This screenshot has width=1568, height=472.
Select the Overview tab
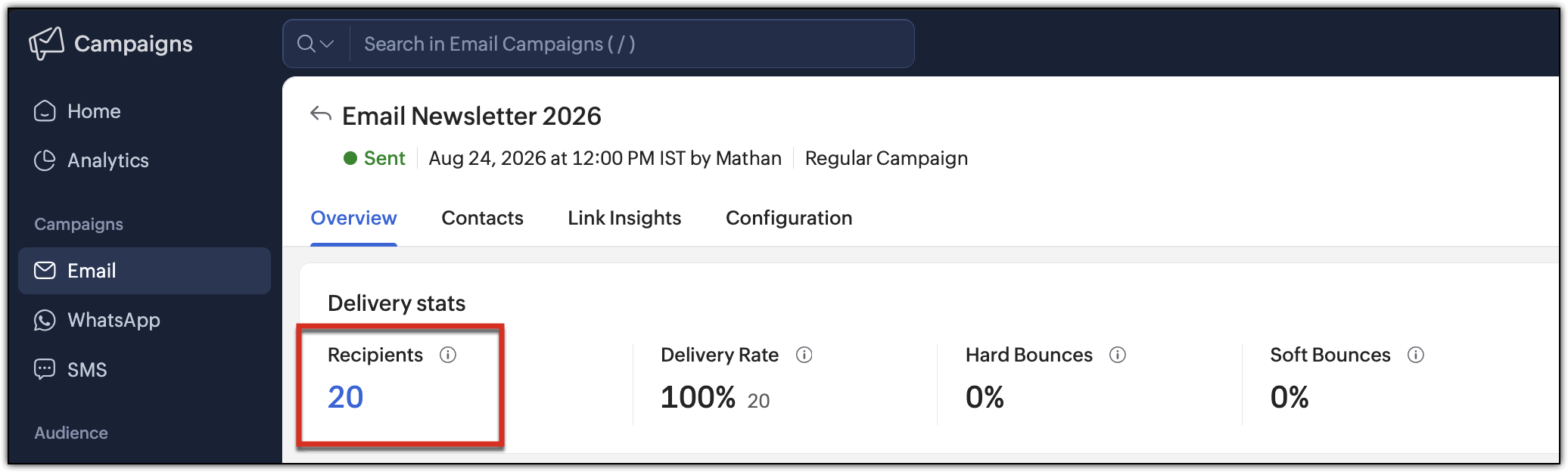click(x=353, y=218)
